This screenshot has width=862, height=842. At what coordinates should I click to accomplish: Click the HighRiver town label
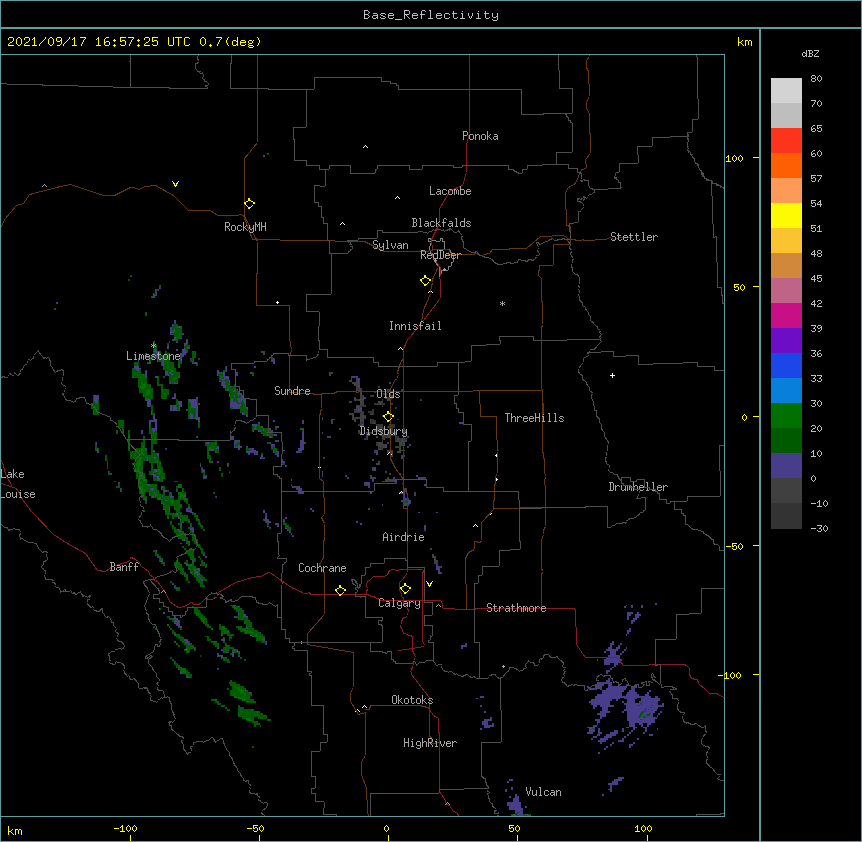click(x=430, y=743)
